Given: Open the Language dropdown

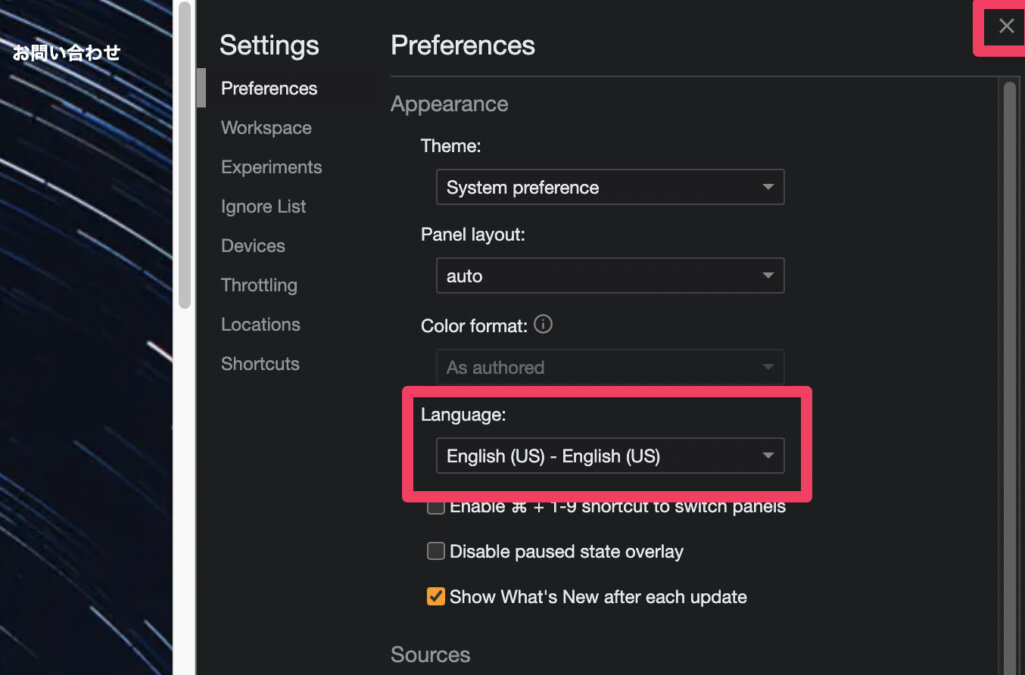Looking at the screenshot, I should point(609,457).
